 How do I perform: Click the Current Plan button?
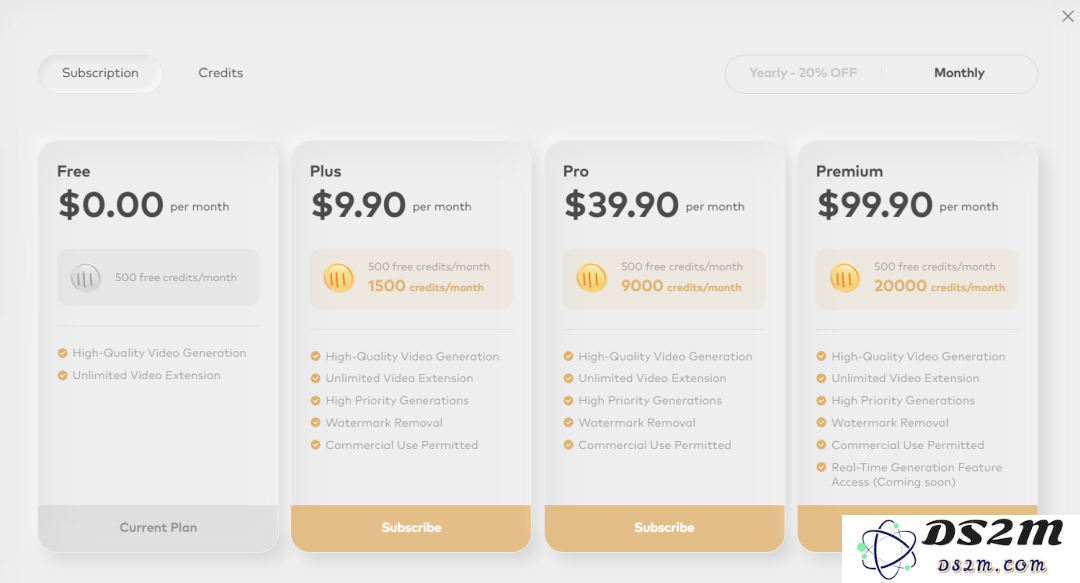tap(158, 528)
